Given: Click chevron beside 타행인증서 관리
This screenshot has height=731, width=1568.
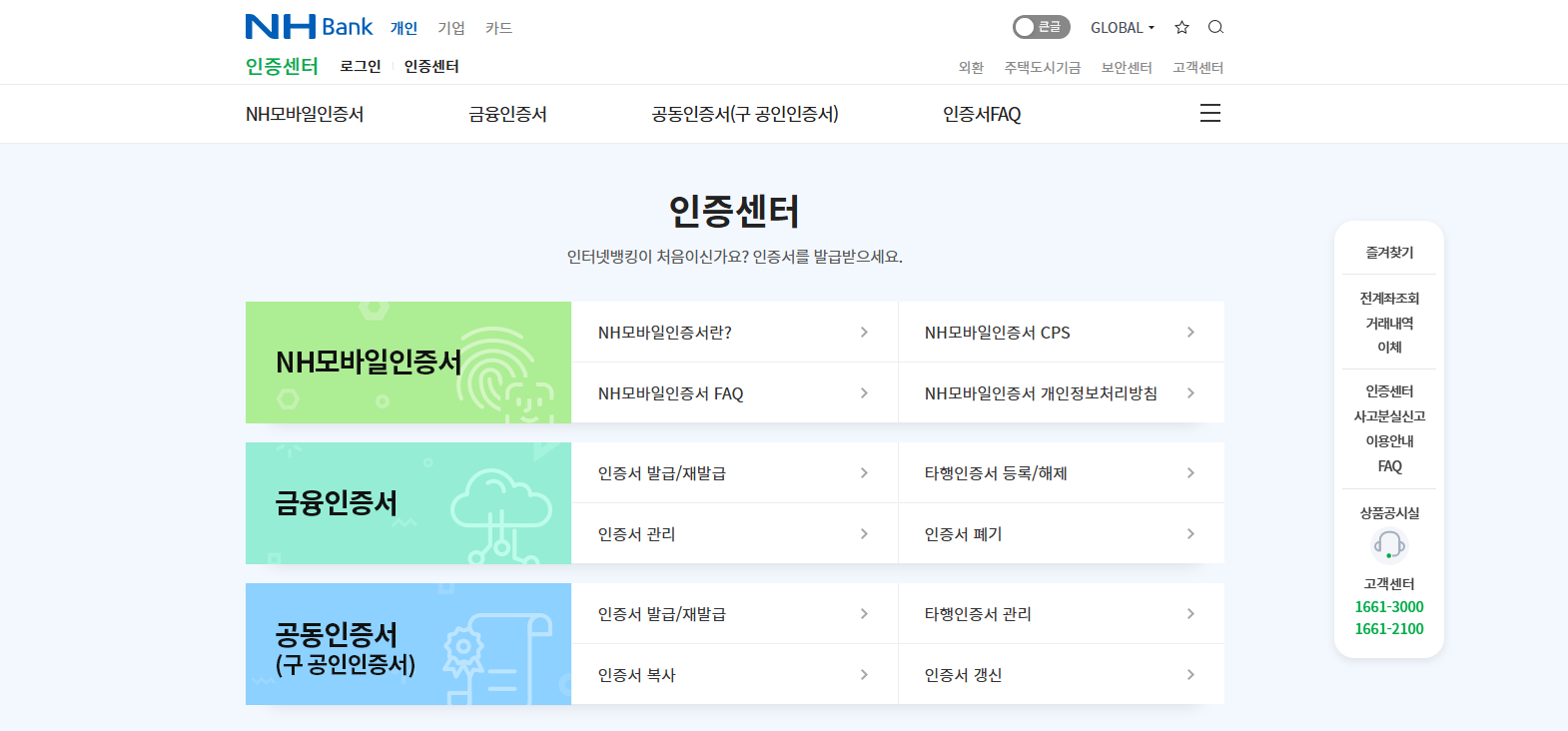Looking at the screenshot, I should [1190, 614].
